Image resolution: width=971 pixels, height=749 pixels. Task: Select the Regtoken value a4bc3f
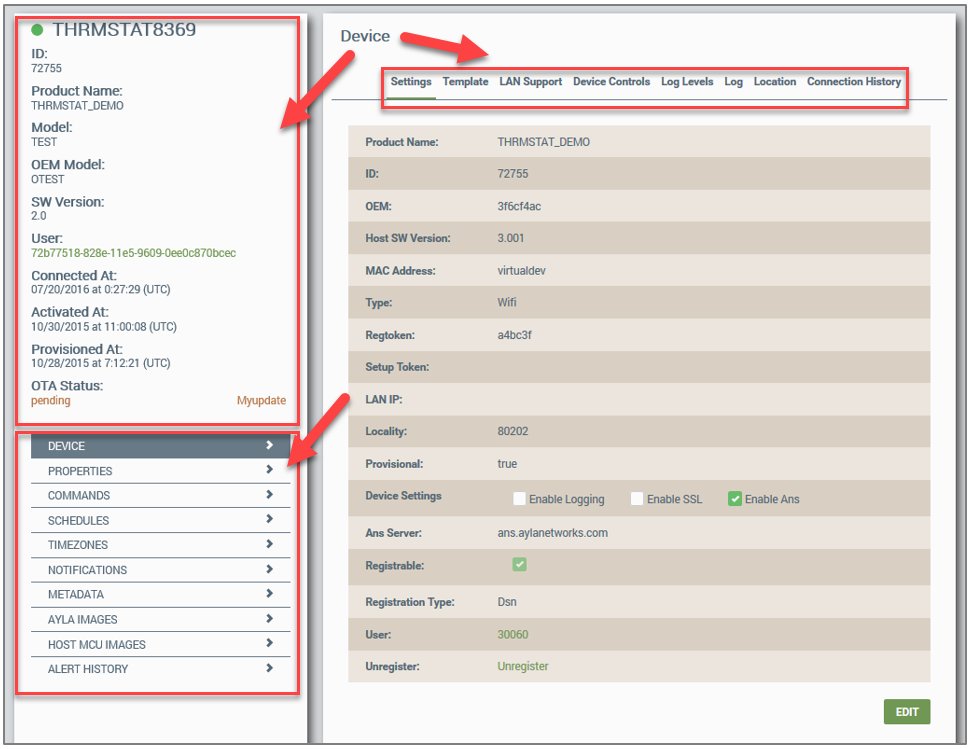[x=514, y=335]
